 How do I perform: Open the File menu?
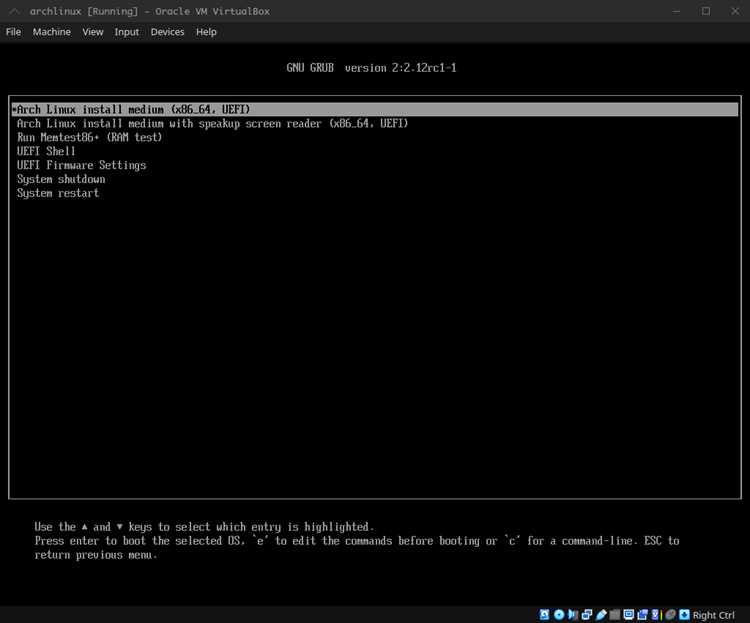coord(13,32)
